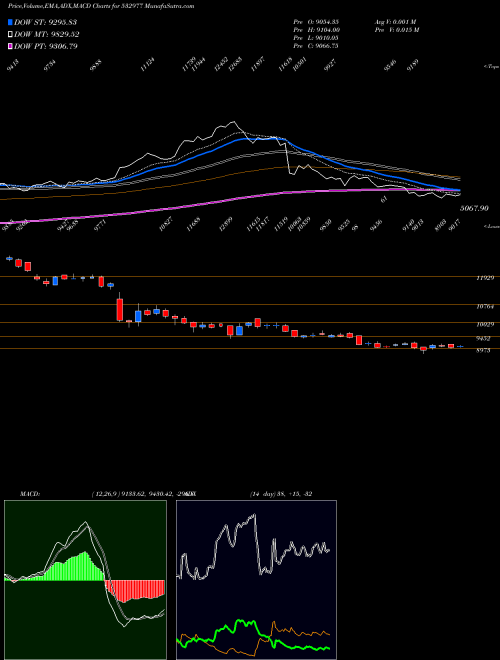Click the chart title mentioning MunafaSutra.com
Image resolution: width=500 pixels, height=660 pixels.
click(x=101, y=6)
